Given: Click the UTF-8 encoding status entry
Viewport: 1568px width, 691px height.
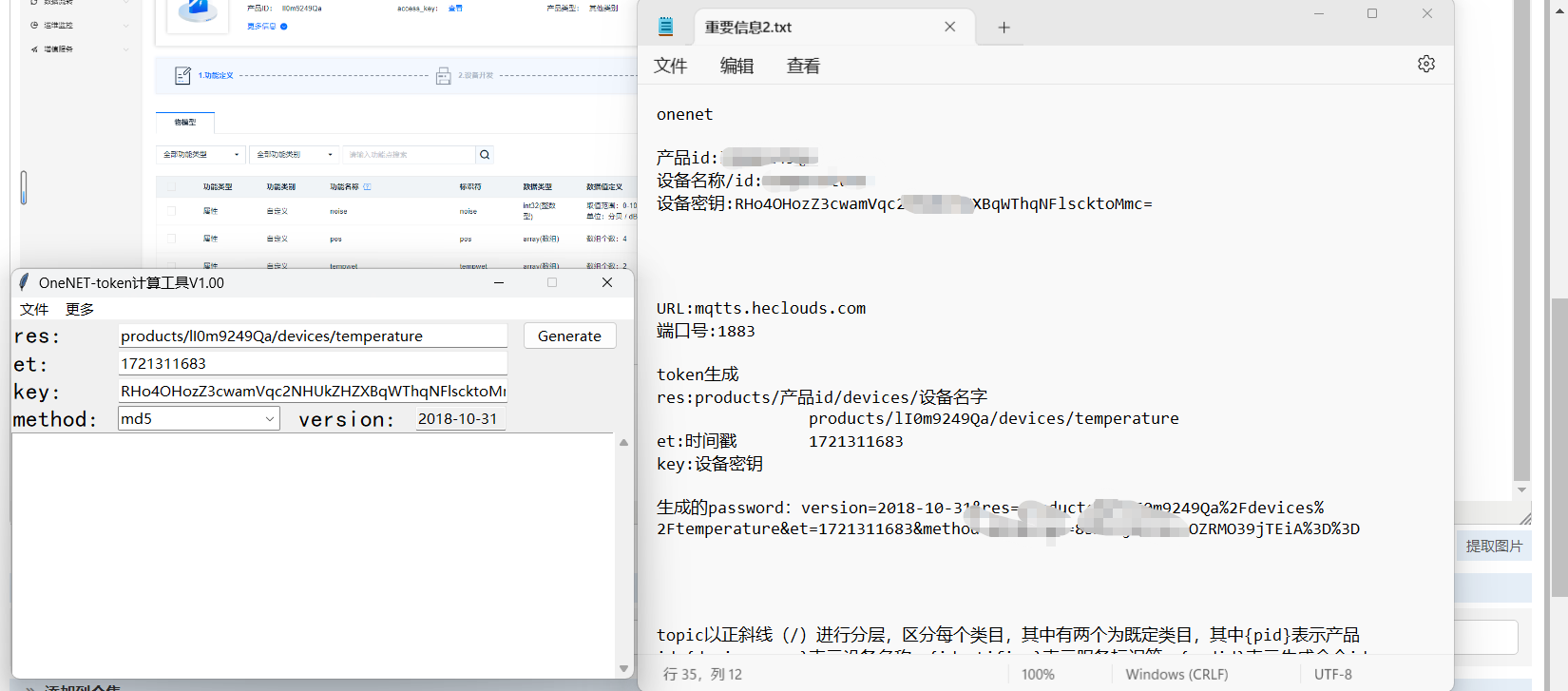Looking at the screenshot, I should point(1332,674).
